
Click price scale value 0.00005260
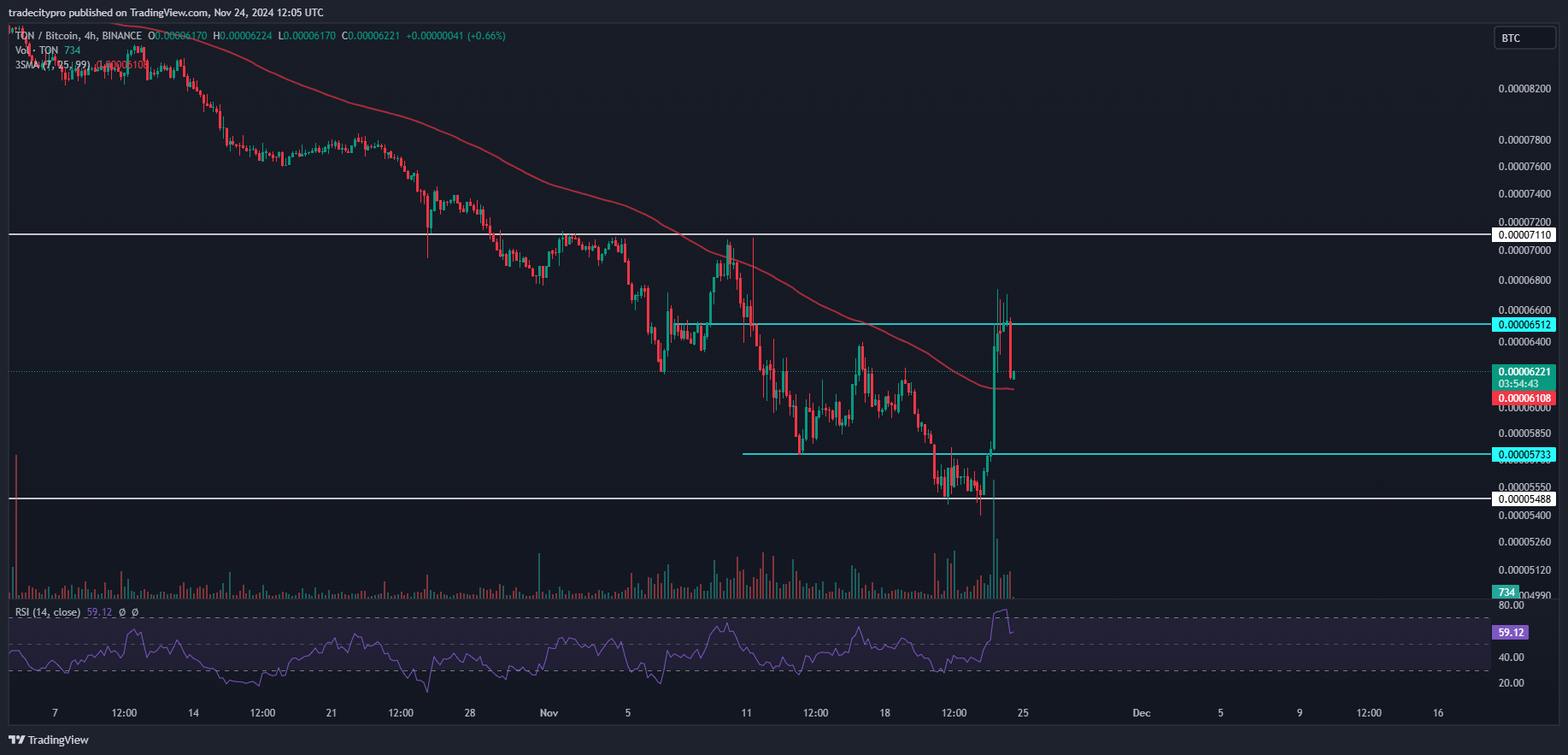click(1524, 542)
